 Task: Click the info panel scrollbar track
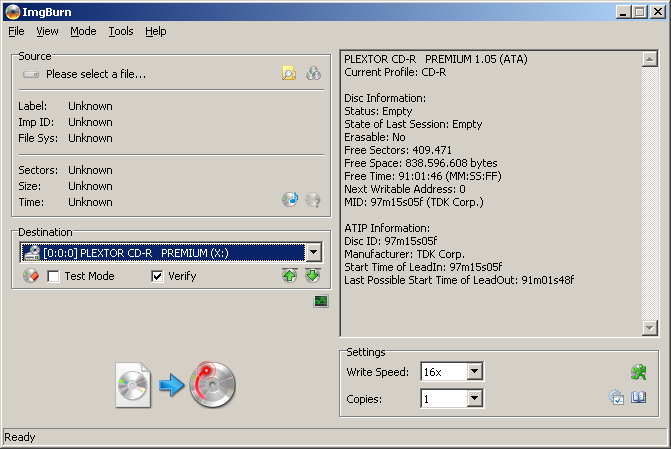click(650, 193)
